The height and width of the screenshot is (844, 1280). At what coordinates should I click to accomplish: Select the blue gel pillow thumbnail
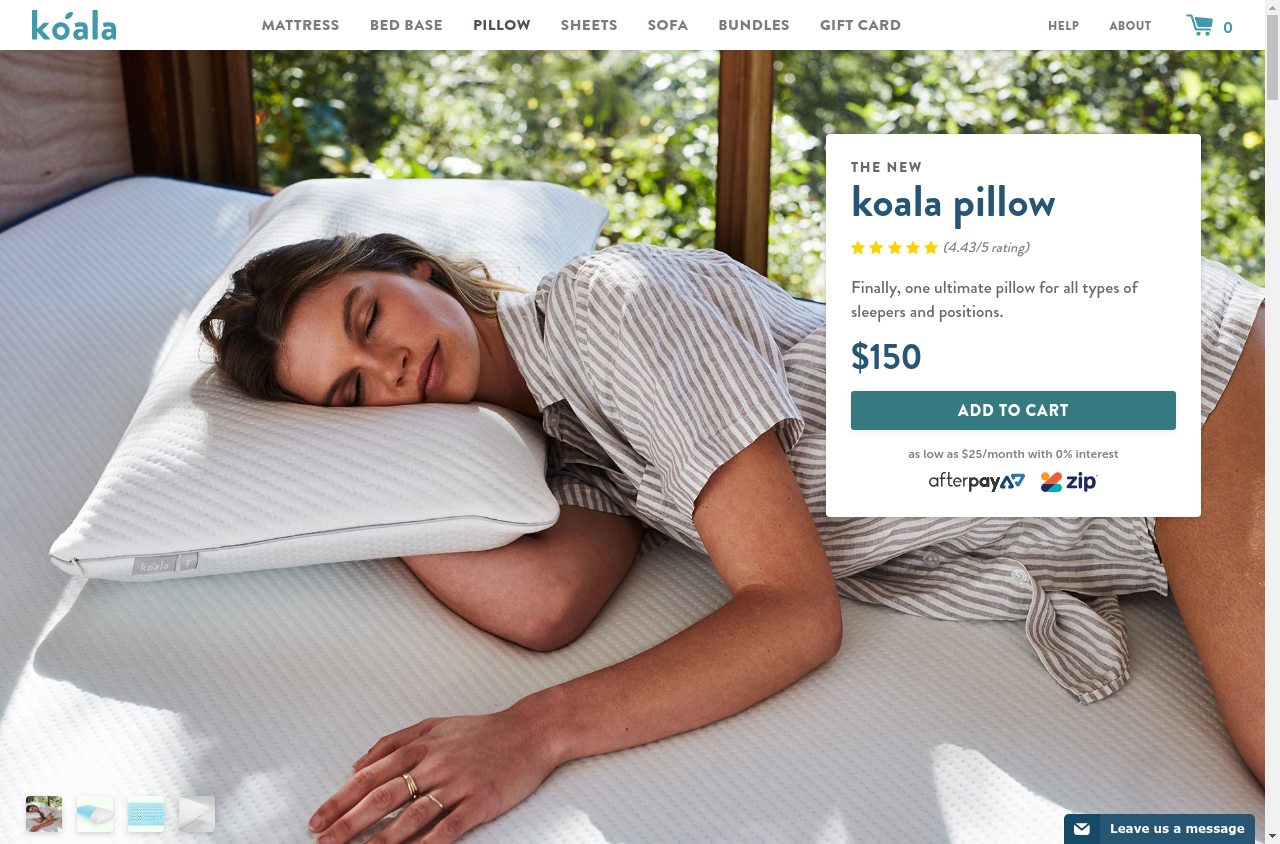pos(95,814)
